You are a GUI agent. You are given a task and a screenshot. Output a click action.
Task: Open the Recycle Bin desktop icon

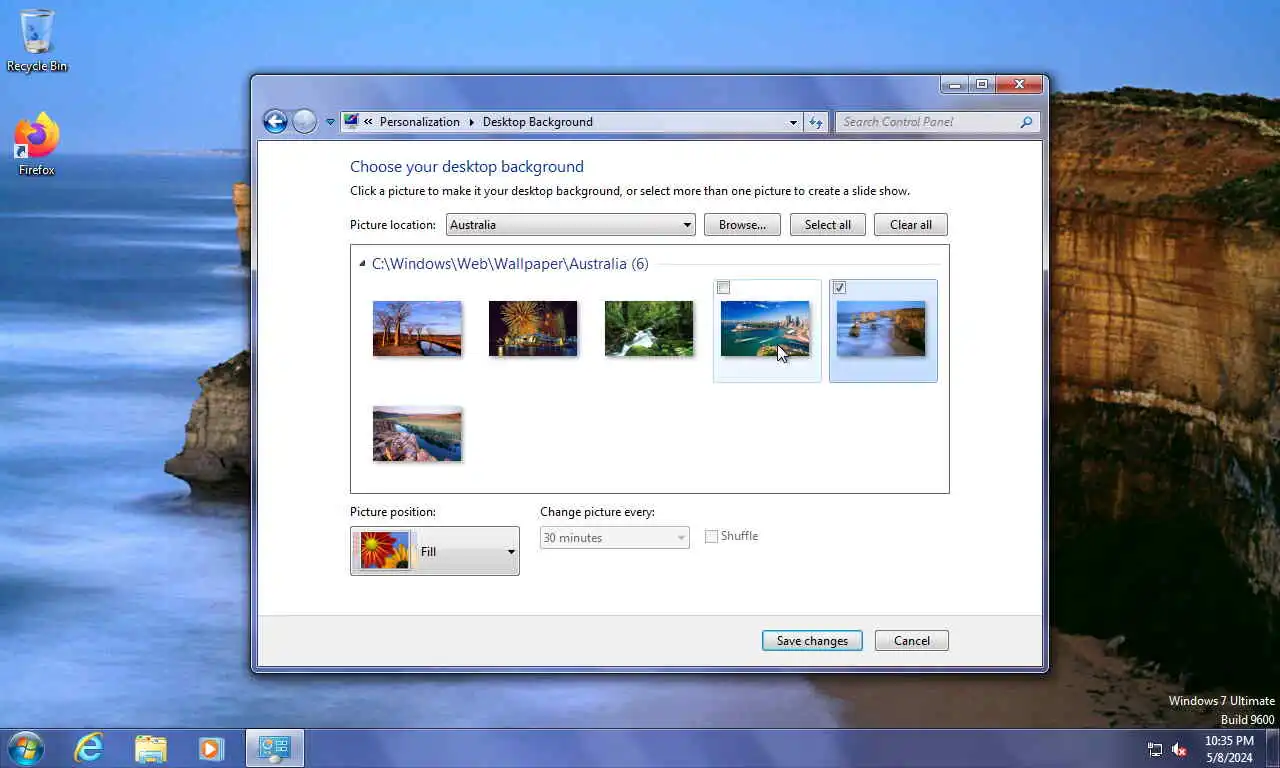click(37, 40)
